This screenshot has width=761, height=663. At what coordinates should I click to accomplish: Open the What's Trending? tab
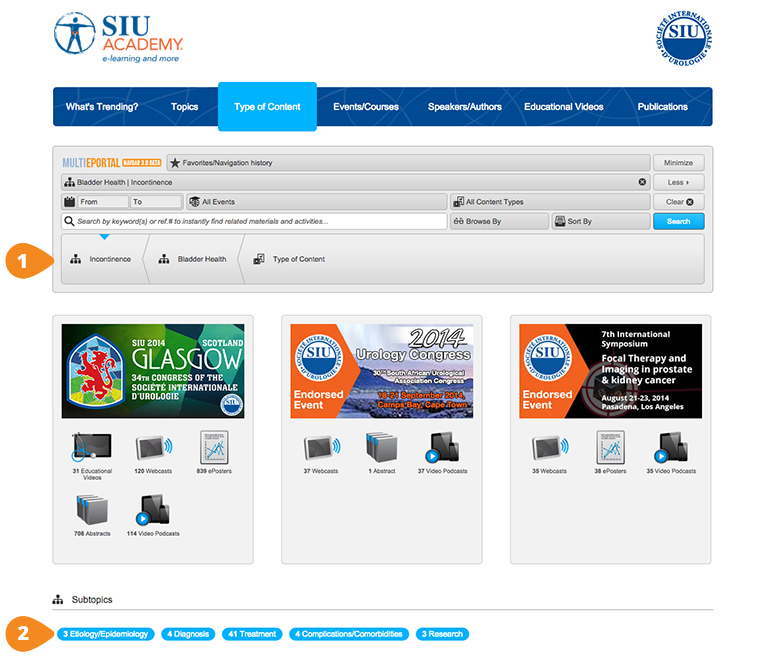102,107
